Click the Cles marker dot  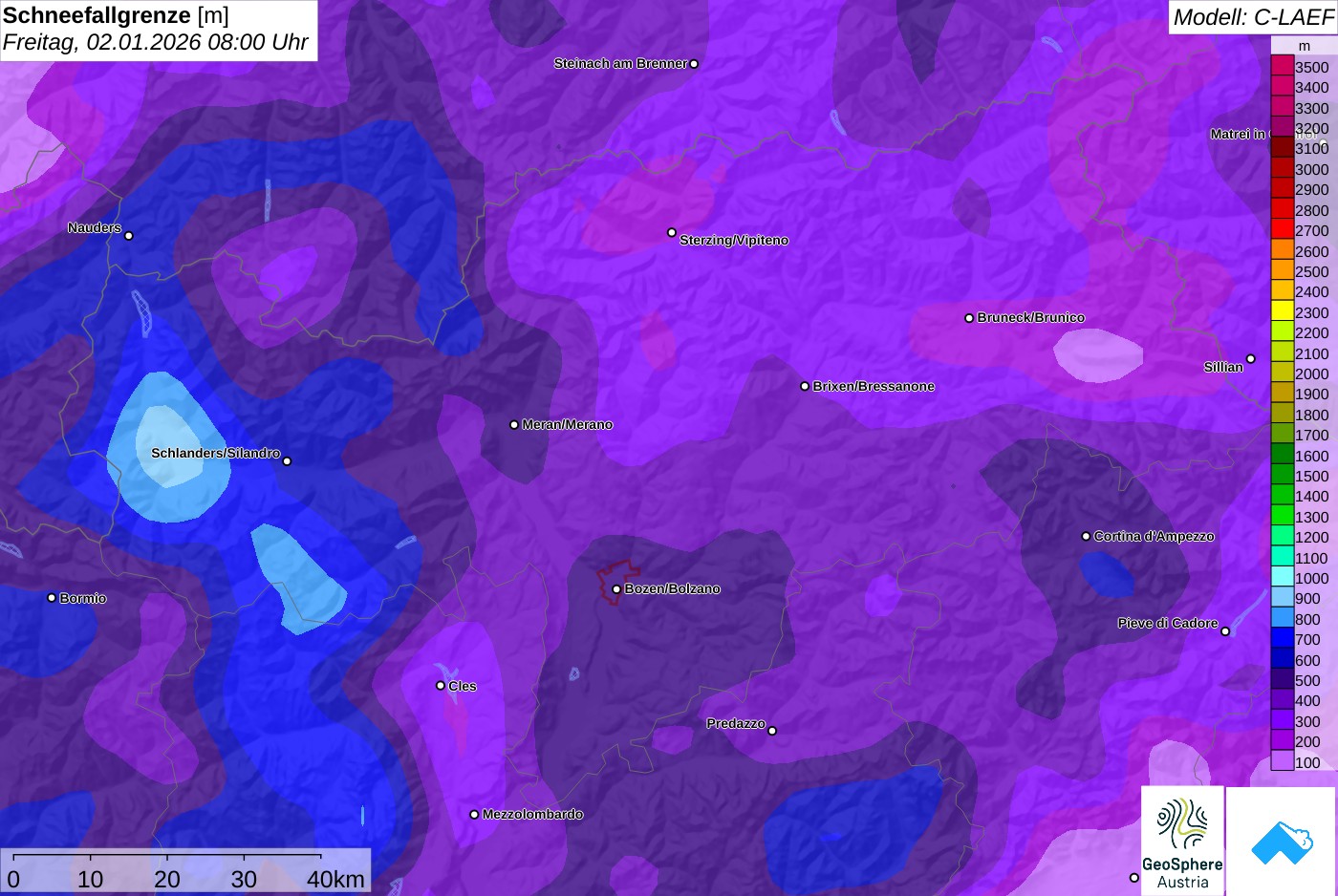tap(441, 686)
